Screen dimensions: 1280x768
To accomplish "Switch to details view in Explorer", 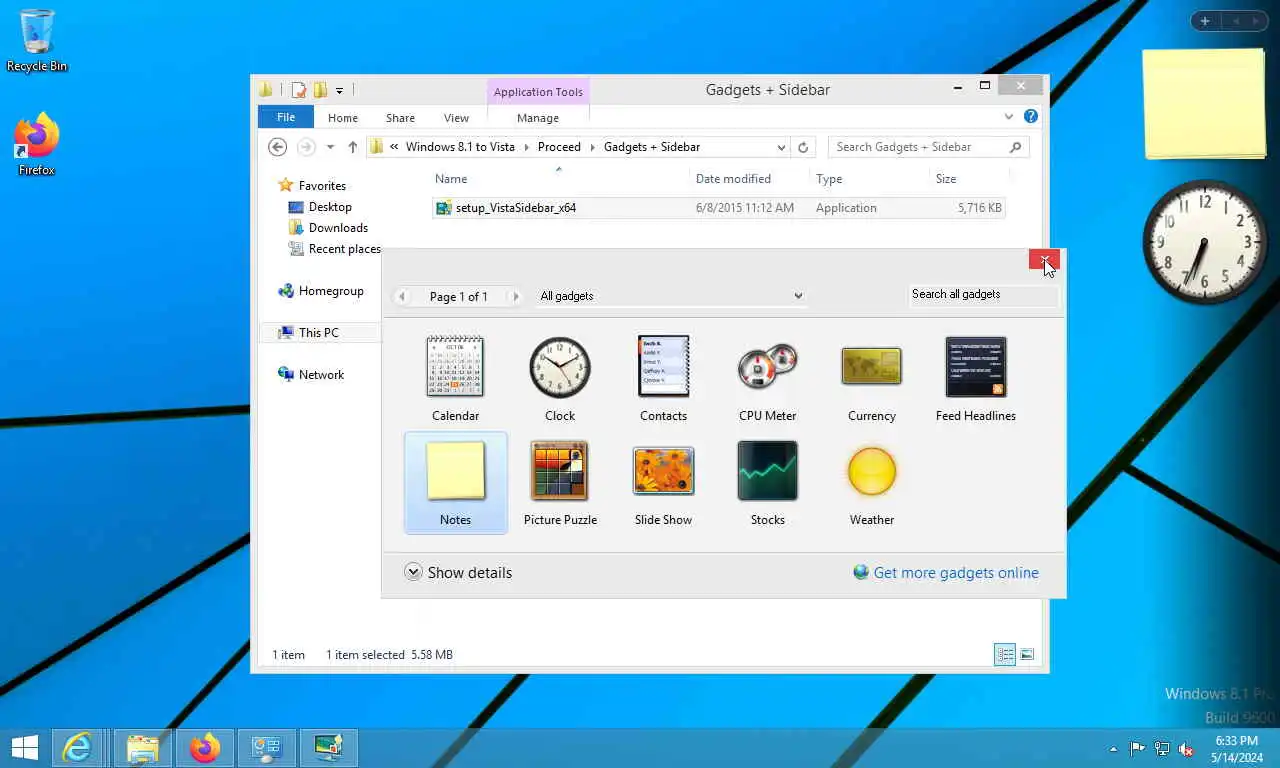I will coord(1005,655).
